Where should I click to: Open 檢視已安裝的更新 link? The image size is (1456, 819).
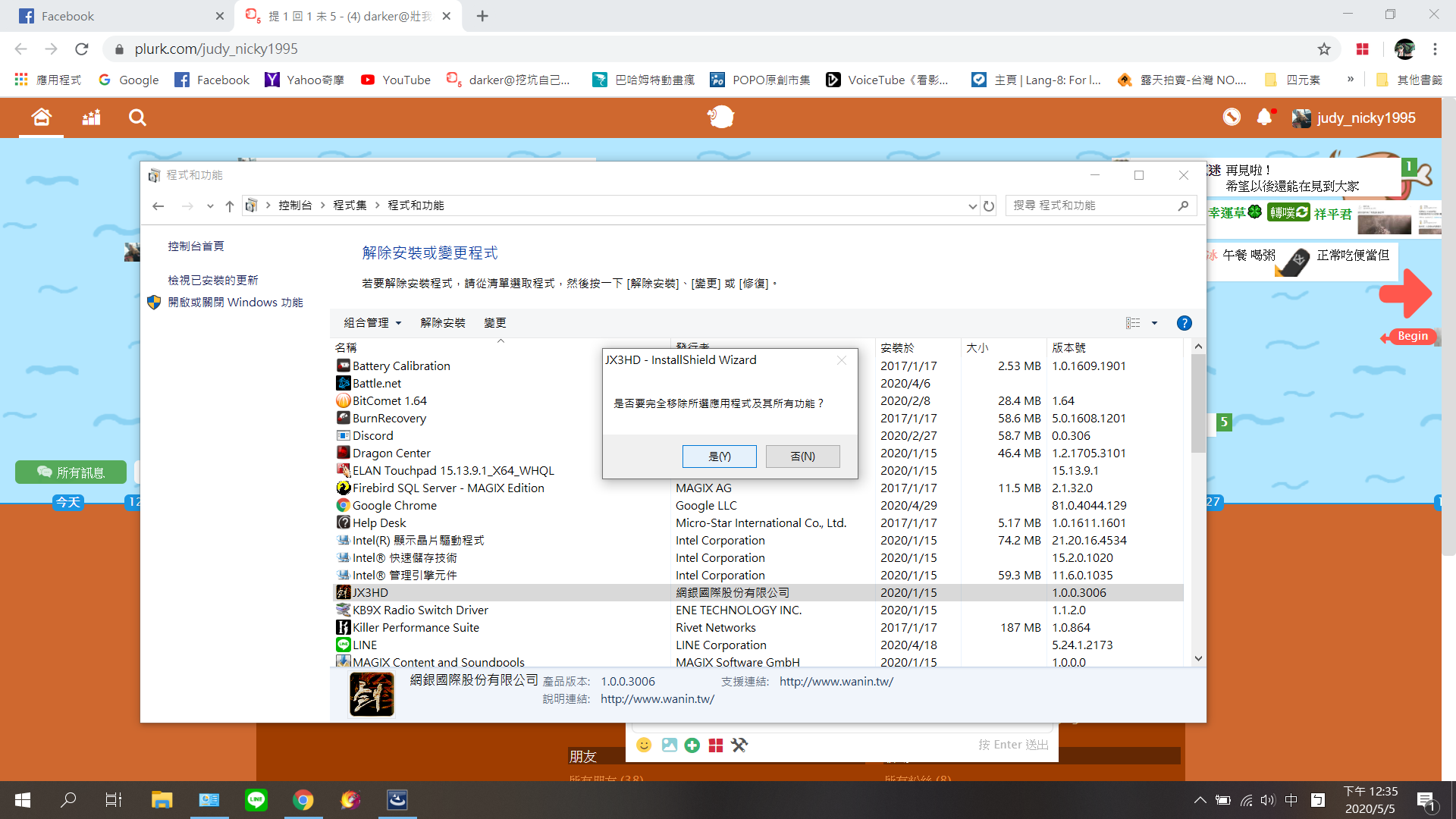coord(213,281)
